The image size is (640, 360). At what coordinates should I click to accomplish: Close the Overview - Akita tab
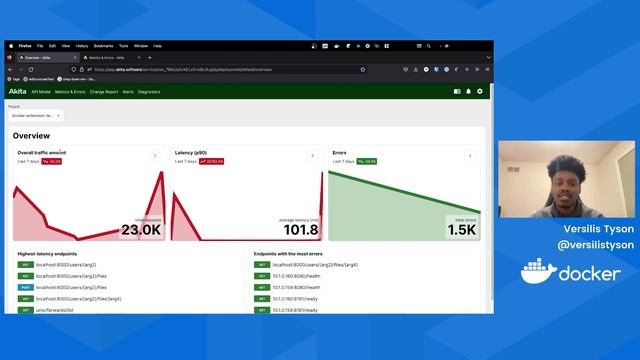pyautogui.click(x=75, y=58)
